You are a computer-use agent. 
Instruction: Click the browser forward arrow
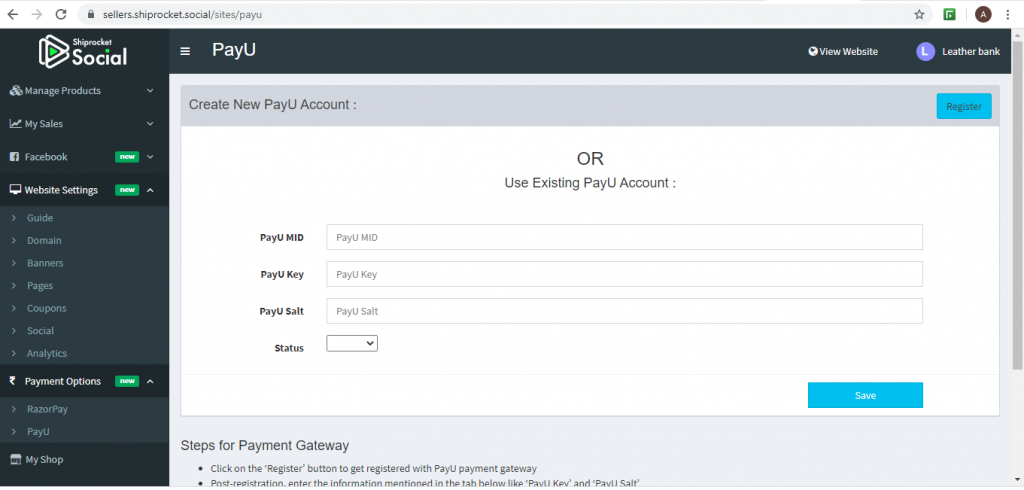pyautogui.click(x=37, y=14)
